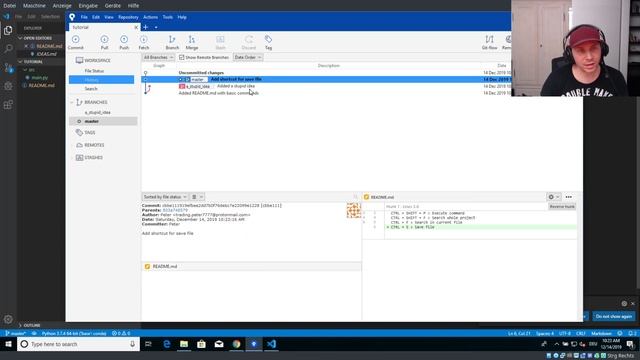Open VS Code Extensions icon
640x360 pixels.
[x=8, y=105]
